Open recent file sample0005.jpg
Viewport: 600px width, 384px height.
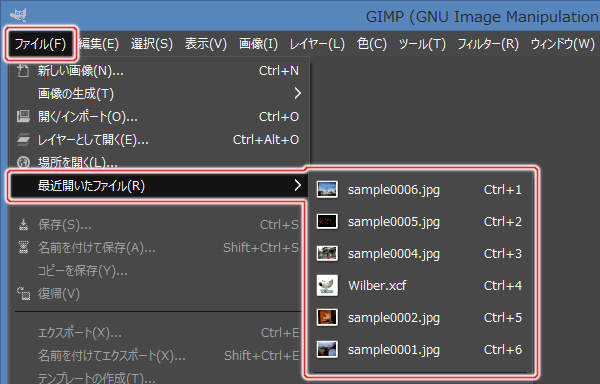point(421,222)
